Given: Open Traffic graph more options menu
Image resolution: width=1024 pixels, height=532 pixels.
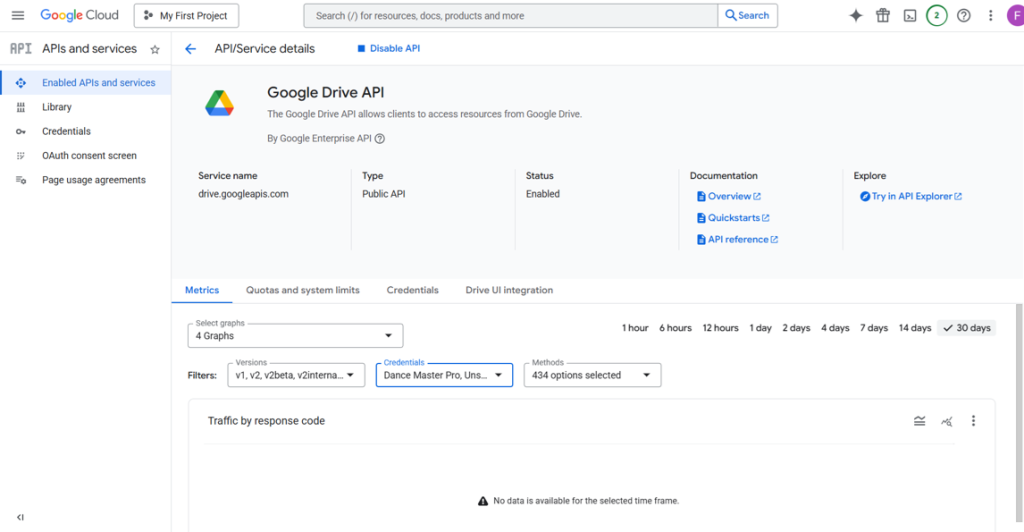Looking at the screenshot, I should (973, 421).
